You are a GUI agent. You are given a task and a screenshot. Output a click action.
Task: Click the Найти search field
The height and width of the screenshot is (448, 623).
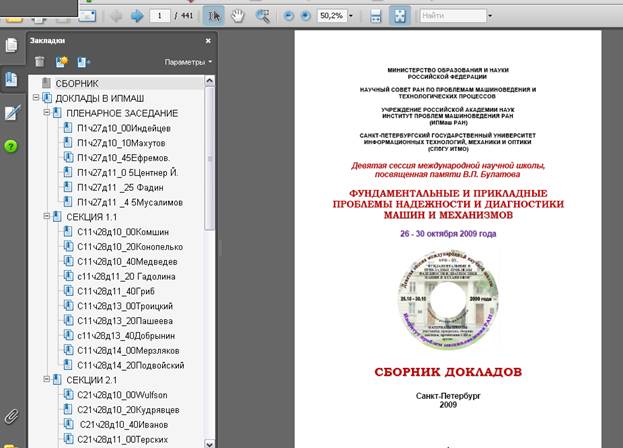click(x=453, y=16)
